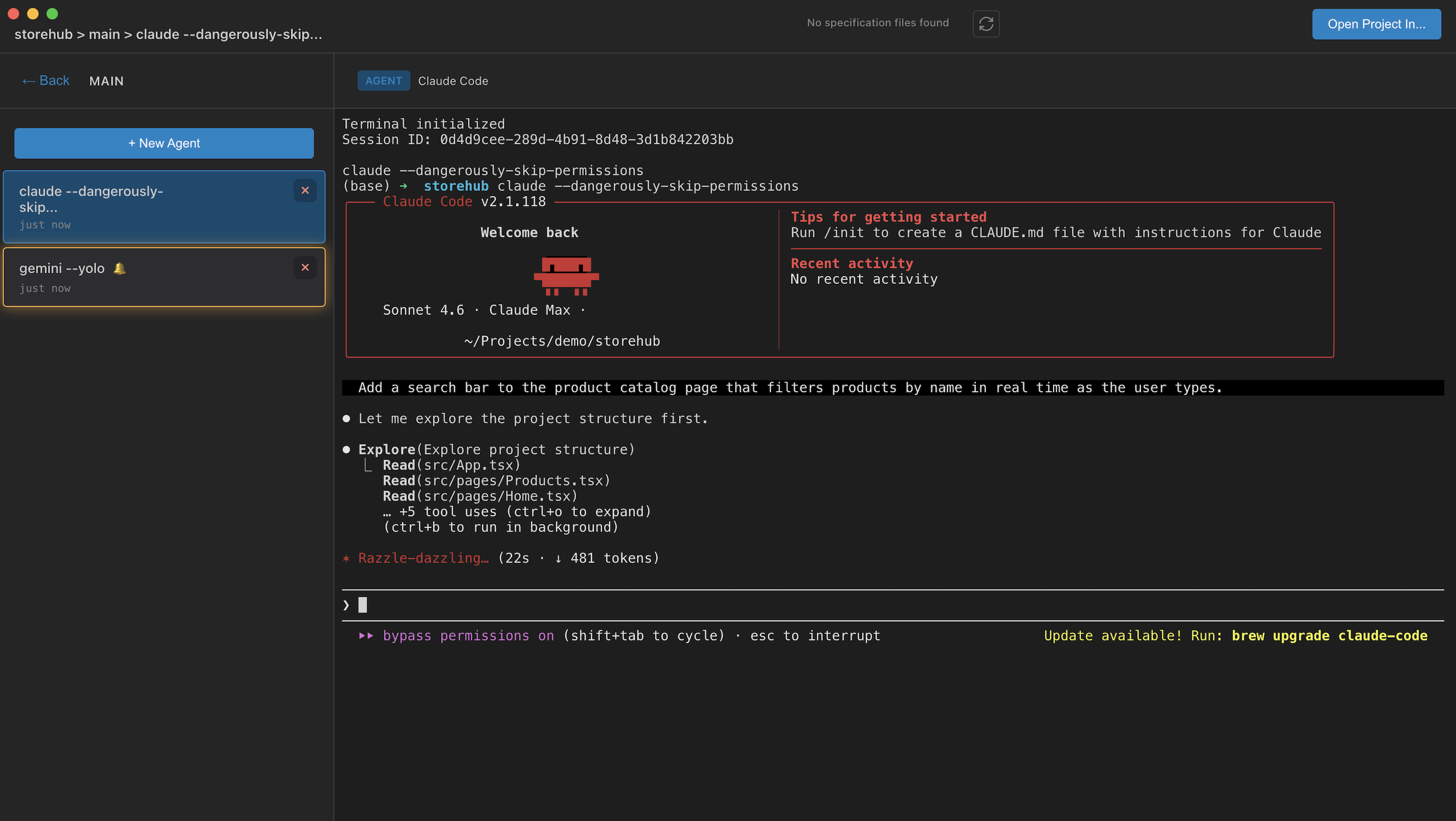Click the Razzle-dazzling… status text

click(423, 558)
